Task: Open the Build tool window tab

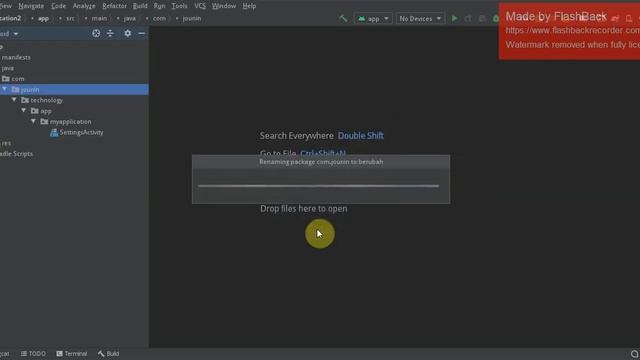Action: pyautogui.click(x=109, y=353)
